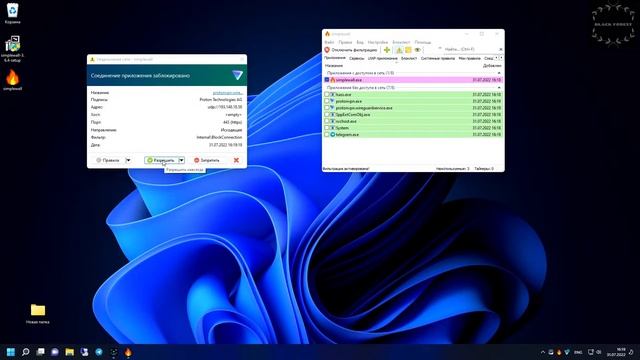Switch to the 'UWP приложения' tab
640x360 pixels.
coord(382,58)
